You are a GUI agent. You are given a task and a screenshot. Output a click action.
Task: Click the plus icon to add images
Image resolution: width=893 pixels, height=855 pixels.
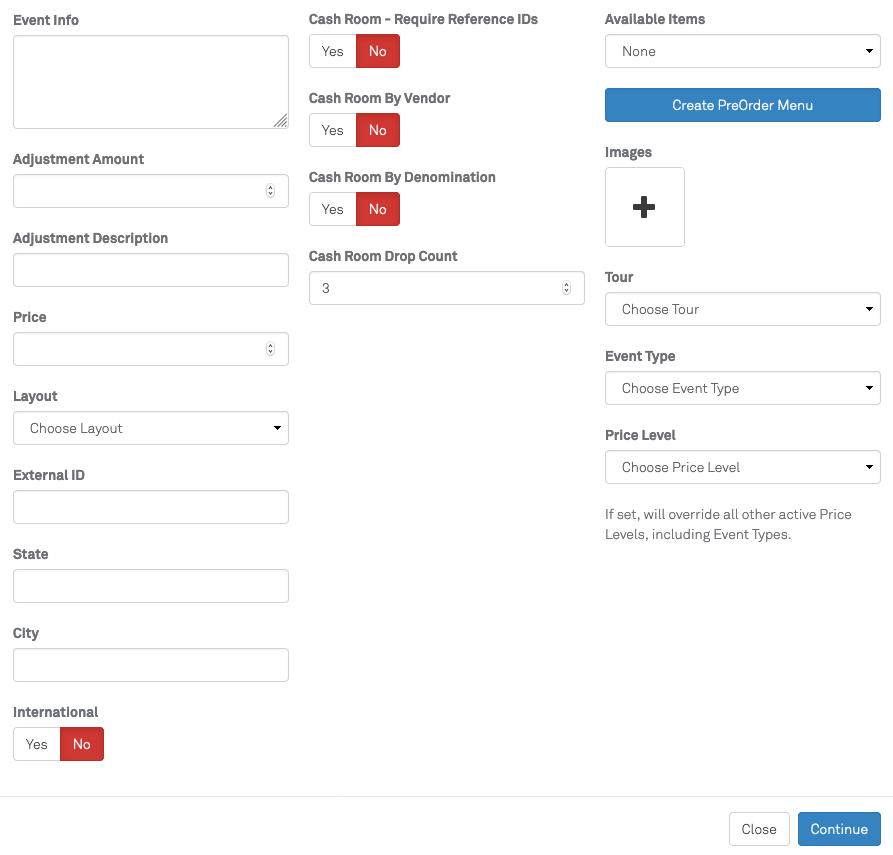(644, 207)
